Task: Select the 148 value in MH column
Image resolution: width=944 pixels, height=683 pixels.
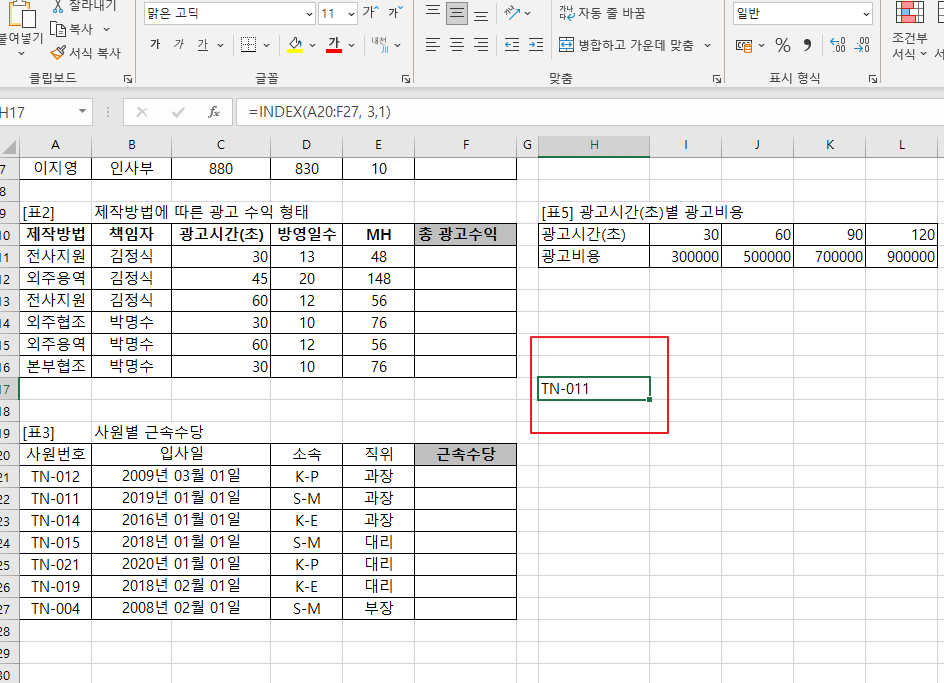Action: tap(378, 278)
